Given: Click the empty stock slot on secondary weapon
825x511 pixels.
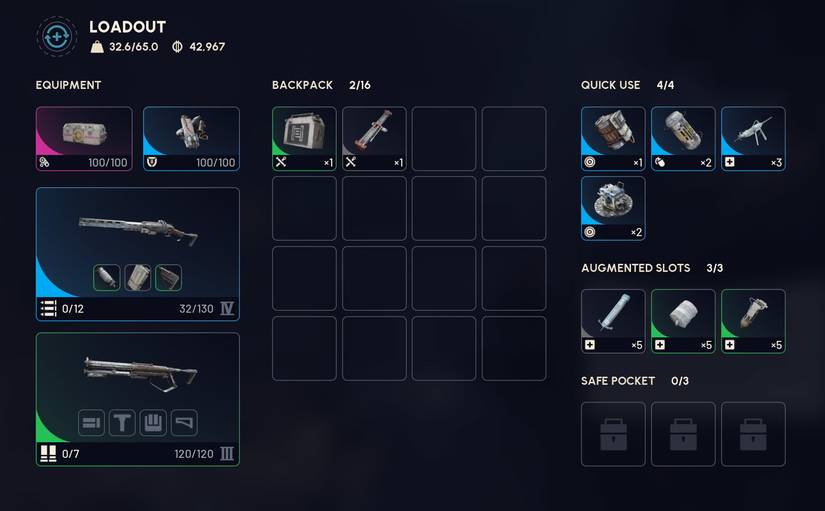Looking at the screenshot, I should coord(184,423).
